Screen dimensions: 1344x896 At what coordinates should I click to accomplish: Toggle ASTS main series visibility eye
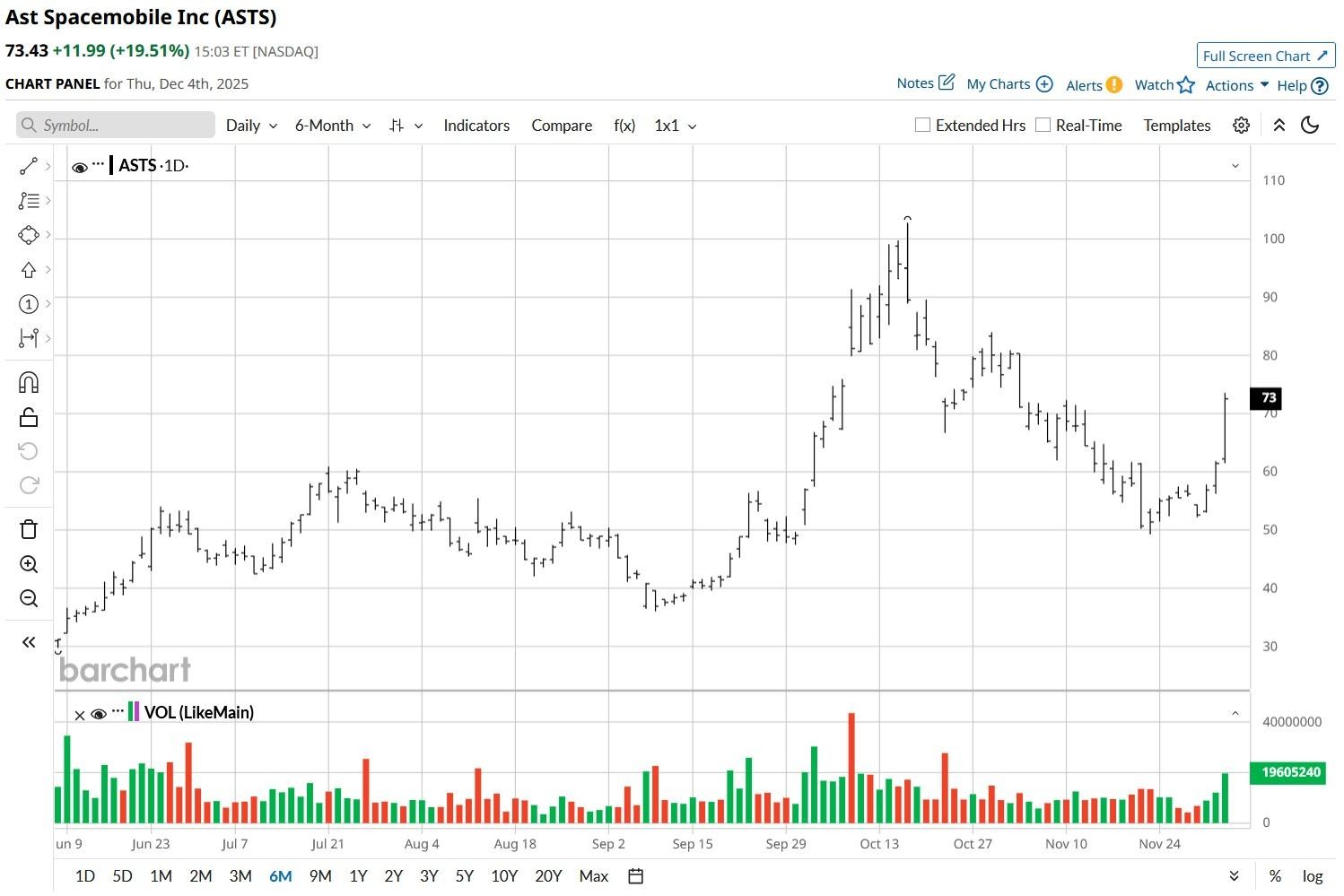(79, 167)
